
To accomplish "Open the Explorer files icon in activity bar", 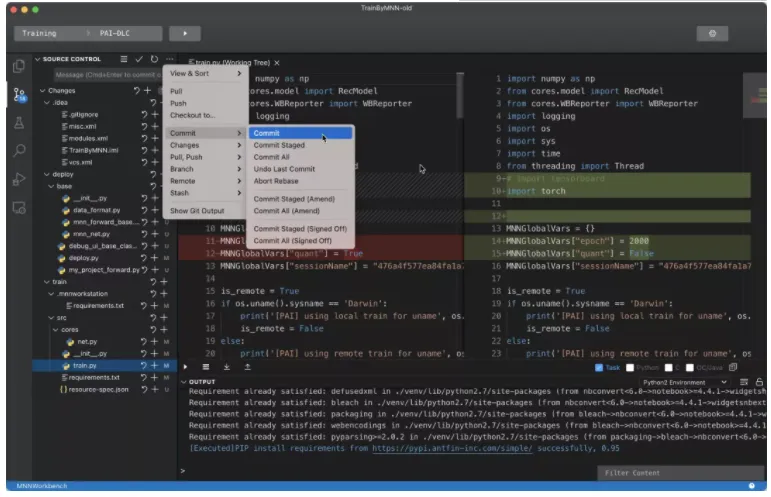I will click(19, 66).
